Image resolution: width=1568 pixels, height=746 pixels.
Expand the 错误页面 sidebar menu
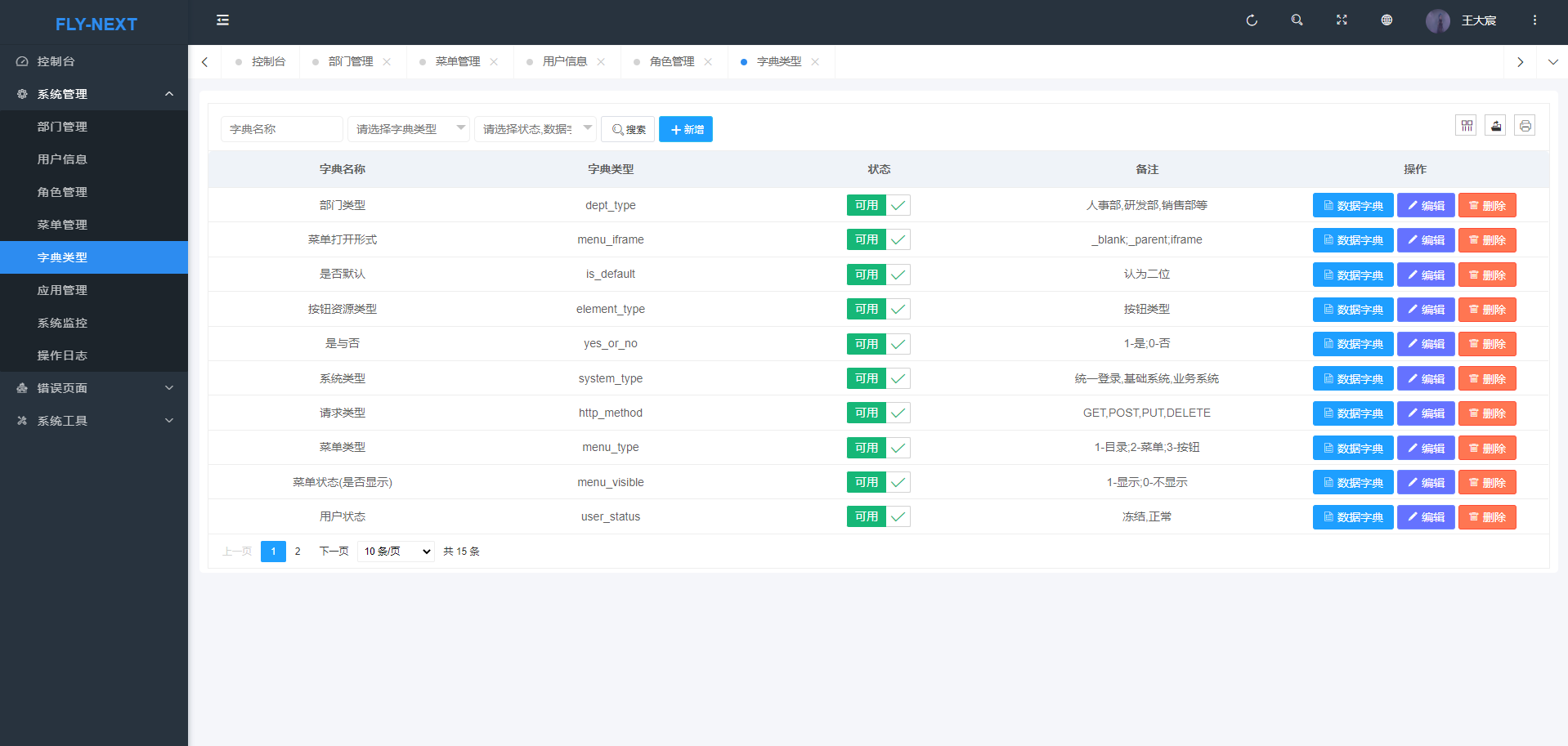click(x=94, y=388)
